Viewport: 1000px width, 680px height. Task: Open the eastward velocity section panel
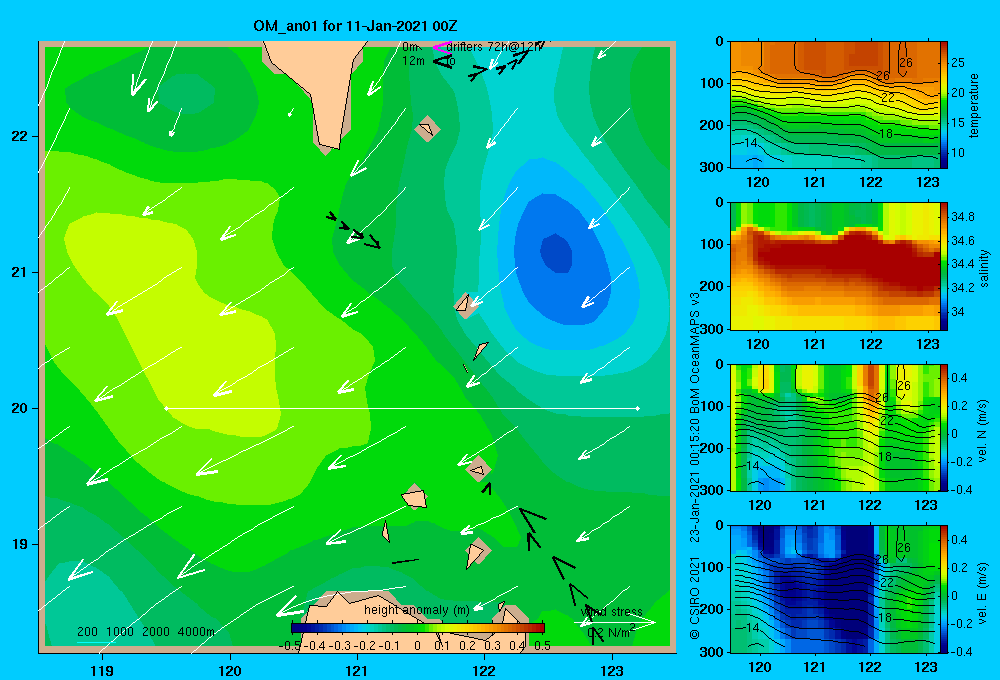click(x=835, y=589)
